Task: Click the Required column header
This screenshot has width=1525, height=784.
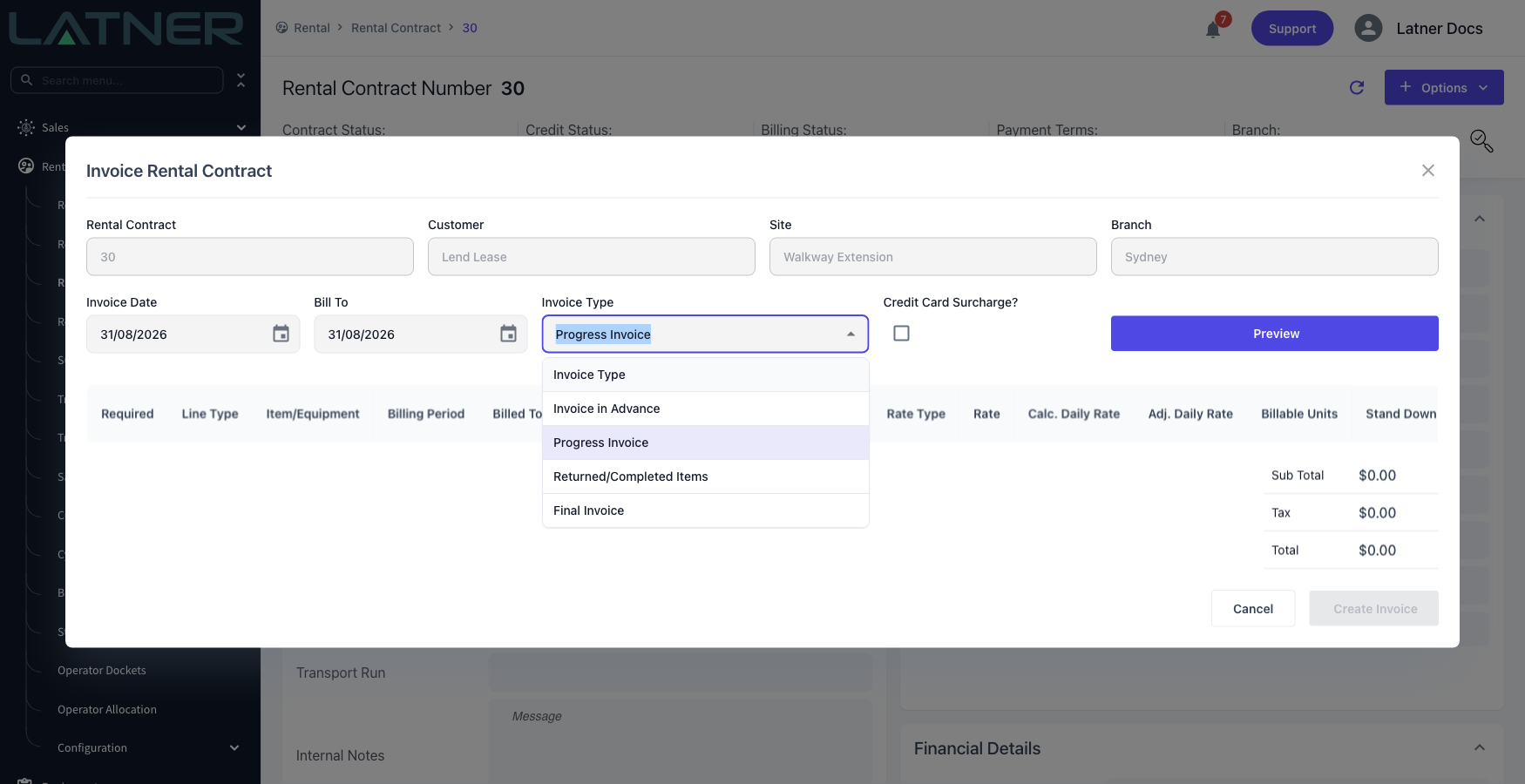Action: (x=127, y=414)
